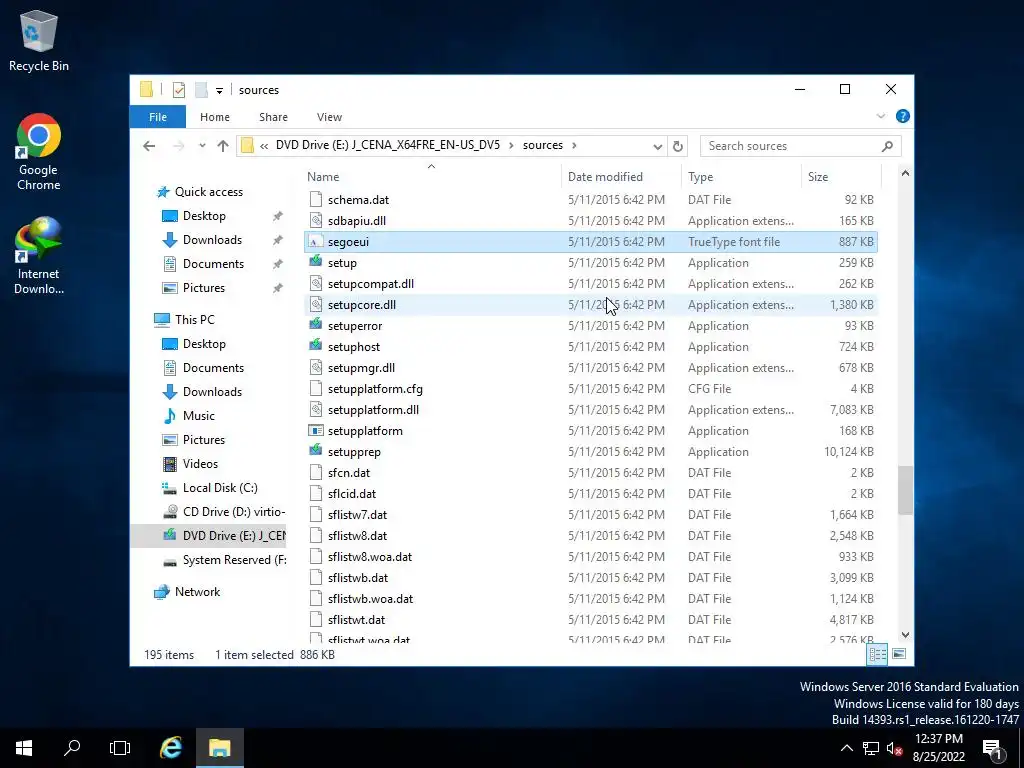This screenshot has width=1024, height=768.
Task: Switch to Large icons view in status bar
Action: (x=899, y=654)
